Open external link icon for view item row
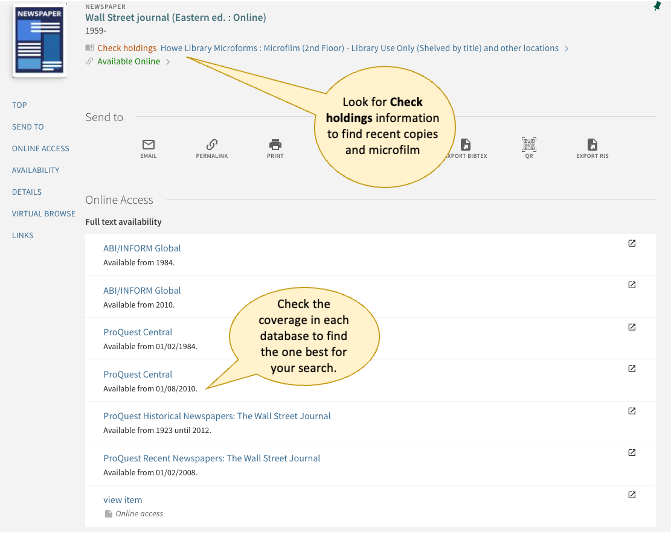This screenshot has height=533, width=671. [x=631, y=494]
